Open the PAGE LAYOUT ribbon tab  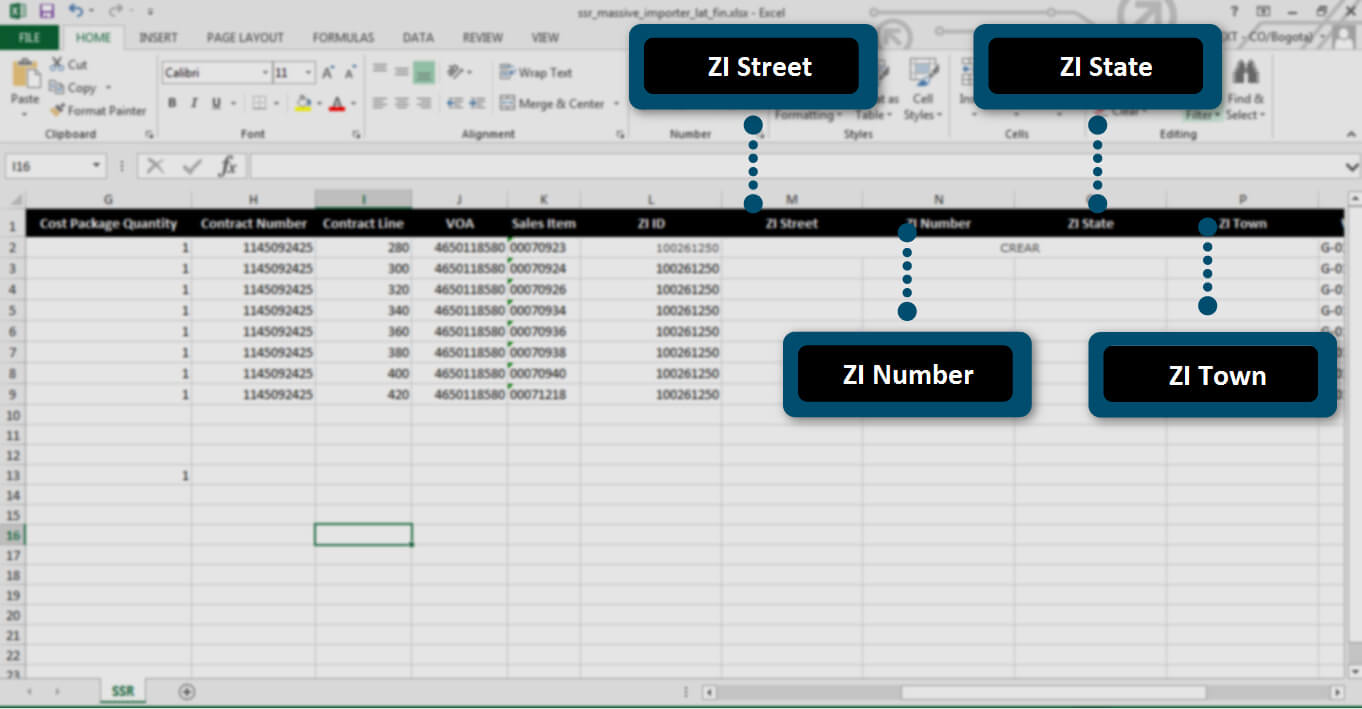point(245,38)
